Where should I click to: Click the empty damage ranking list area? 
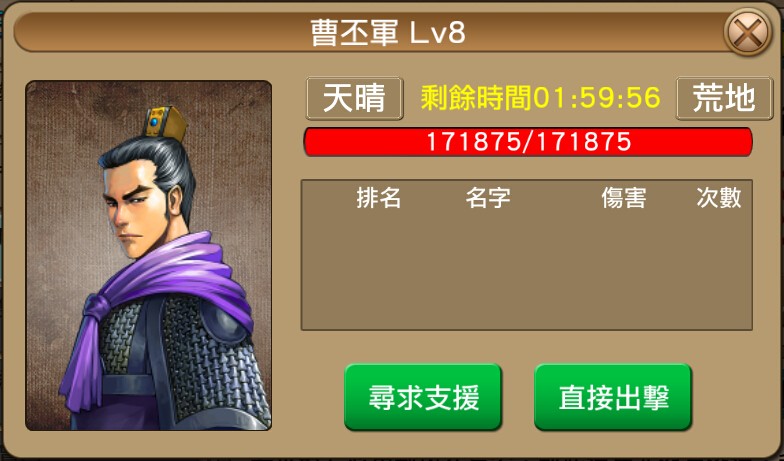526,270
